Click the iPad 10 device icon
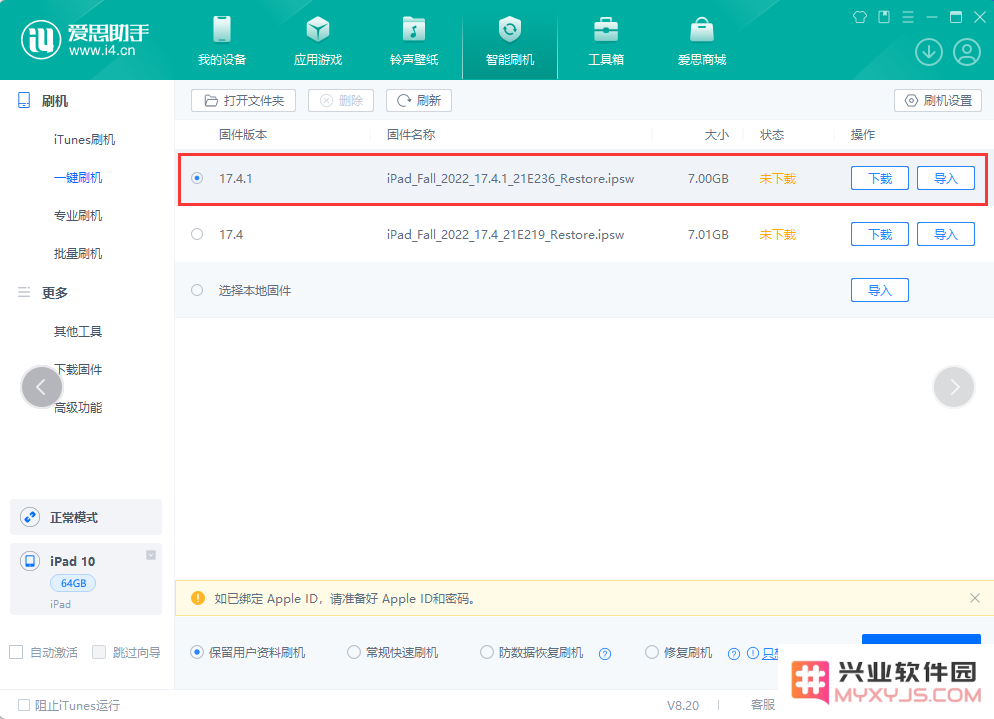The width and height of the screenshot is (994, 719). point(30,561)
